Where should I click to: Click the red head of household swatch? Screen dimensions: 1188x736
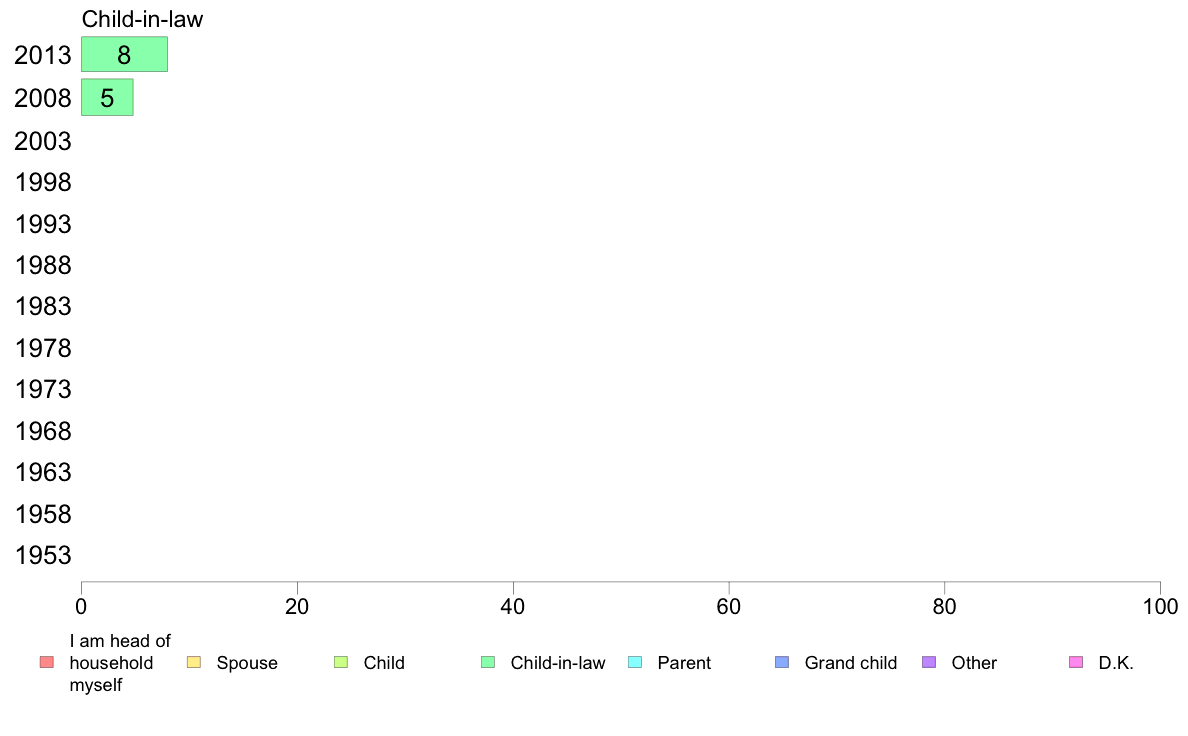(47, 662)
